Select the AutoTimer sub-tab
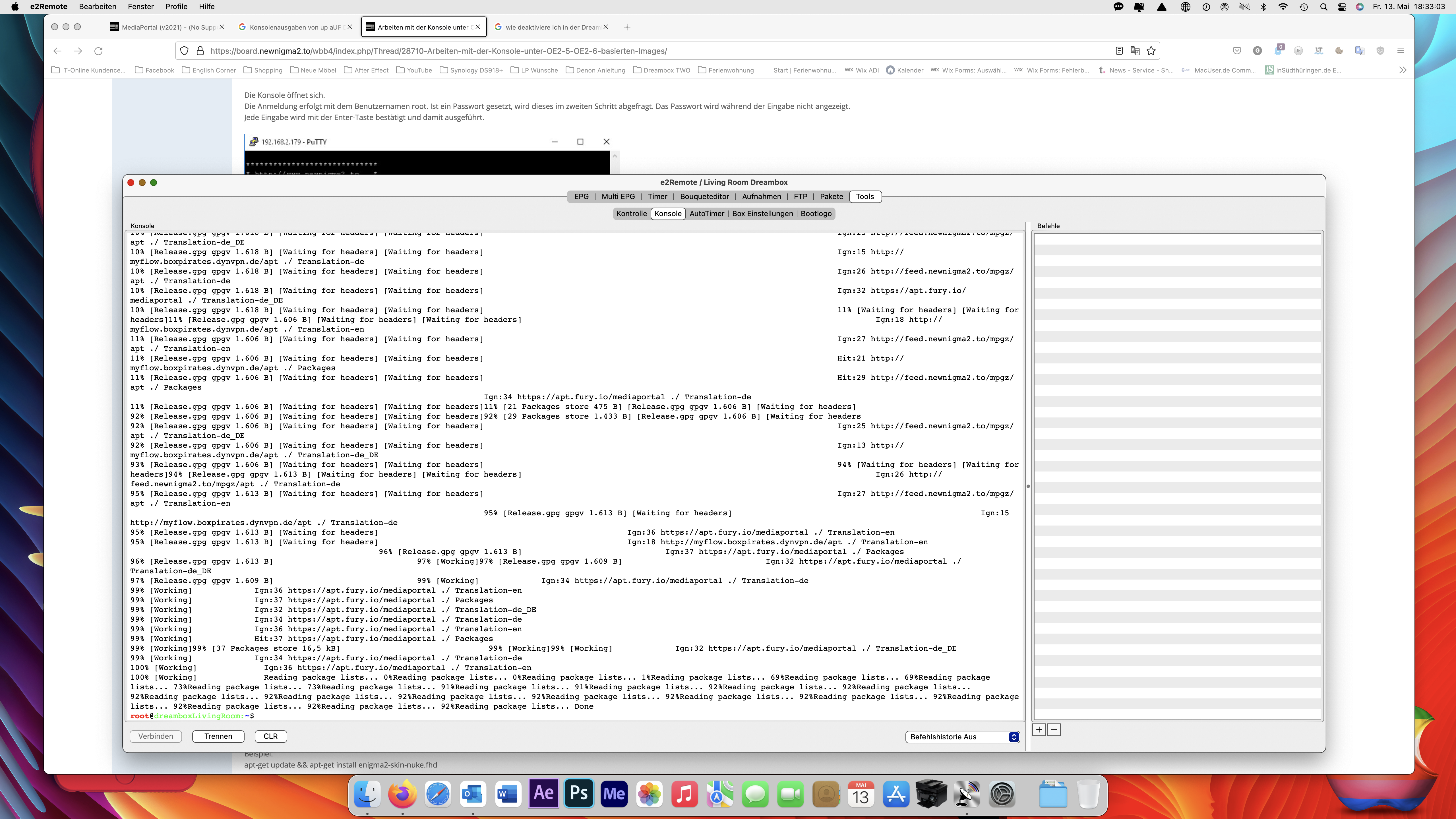The image size is (1456, 819). (706, 213)
